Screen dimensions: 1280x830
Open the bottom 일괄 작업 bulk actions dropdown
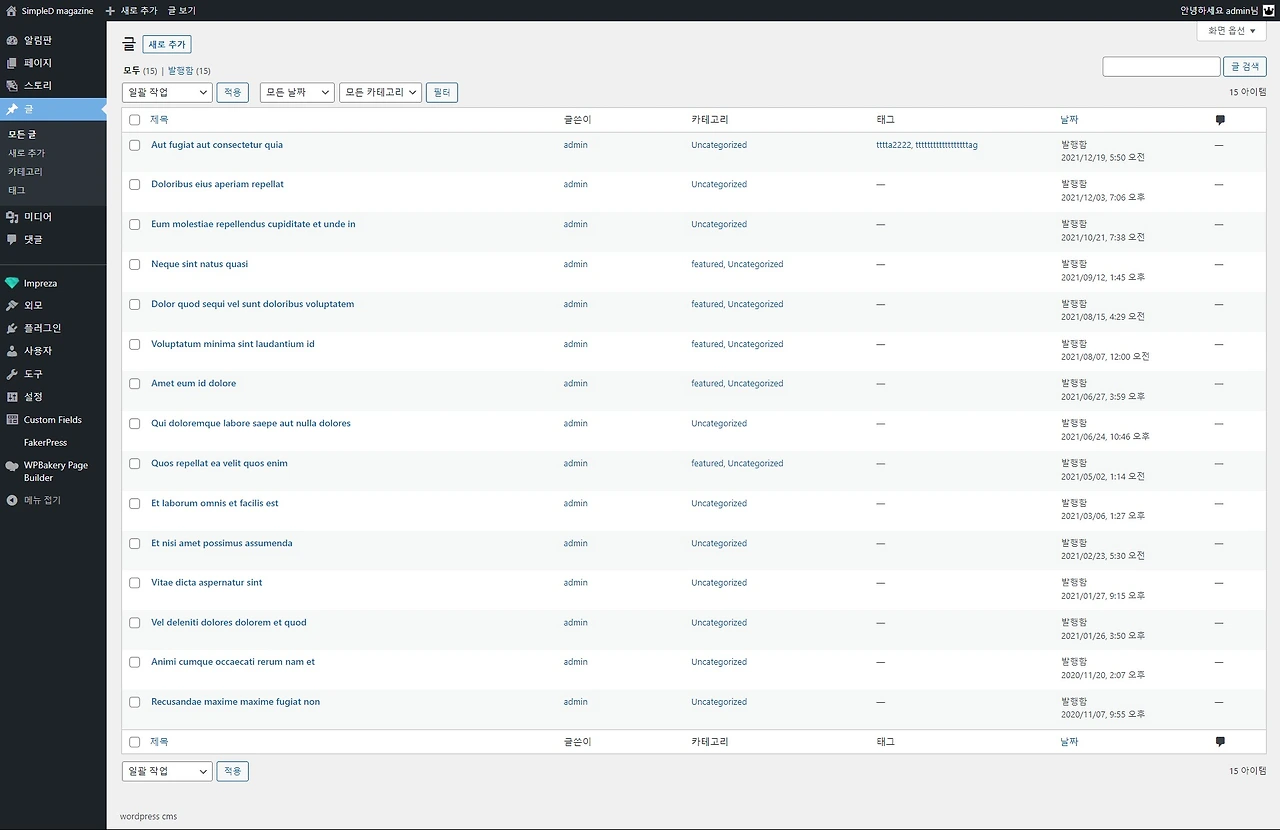point(167,771)
